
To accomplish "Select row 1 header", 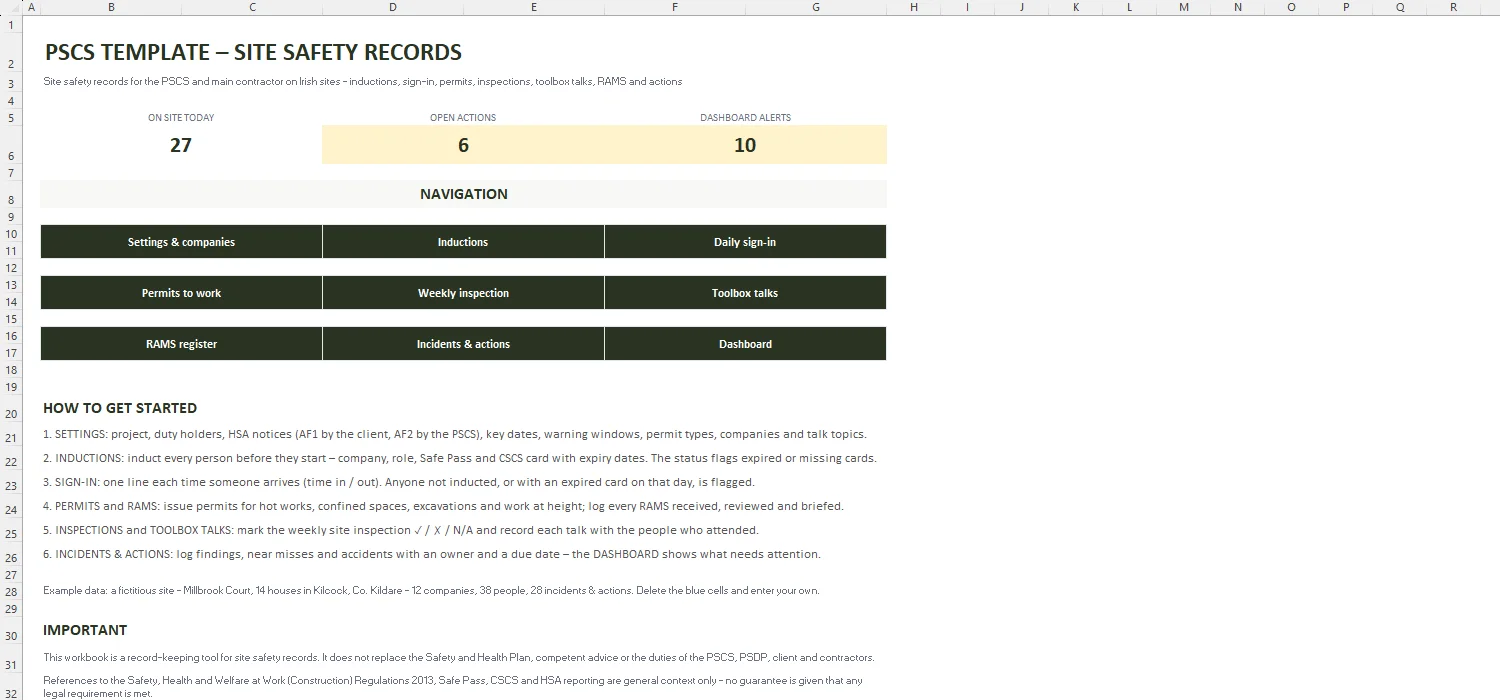I will [x=10, y=23].
